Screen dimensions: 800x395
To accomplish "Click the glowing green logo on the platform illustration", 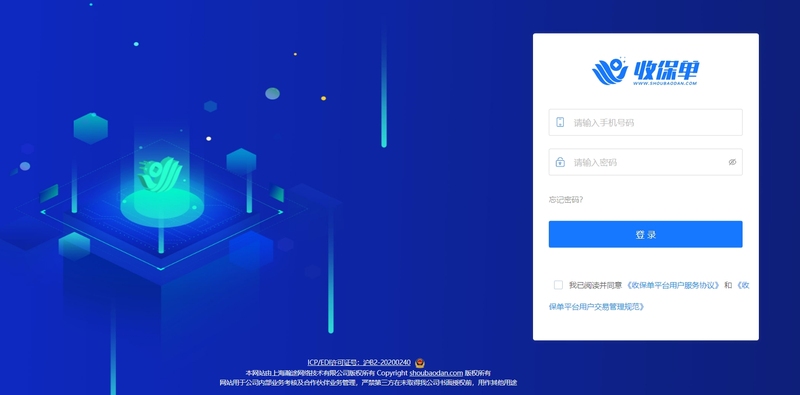I will coord(159,175).
